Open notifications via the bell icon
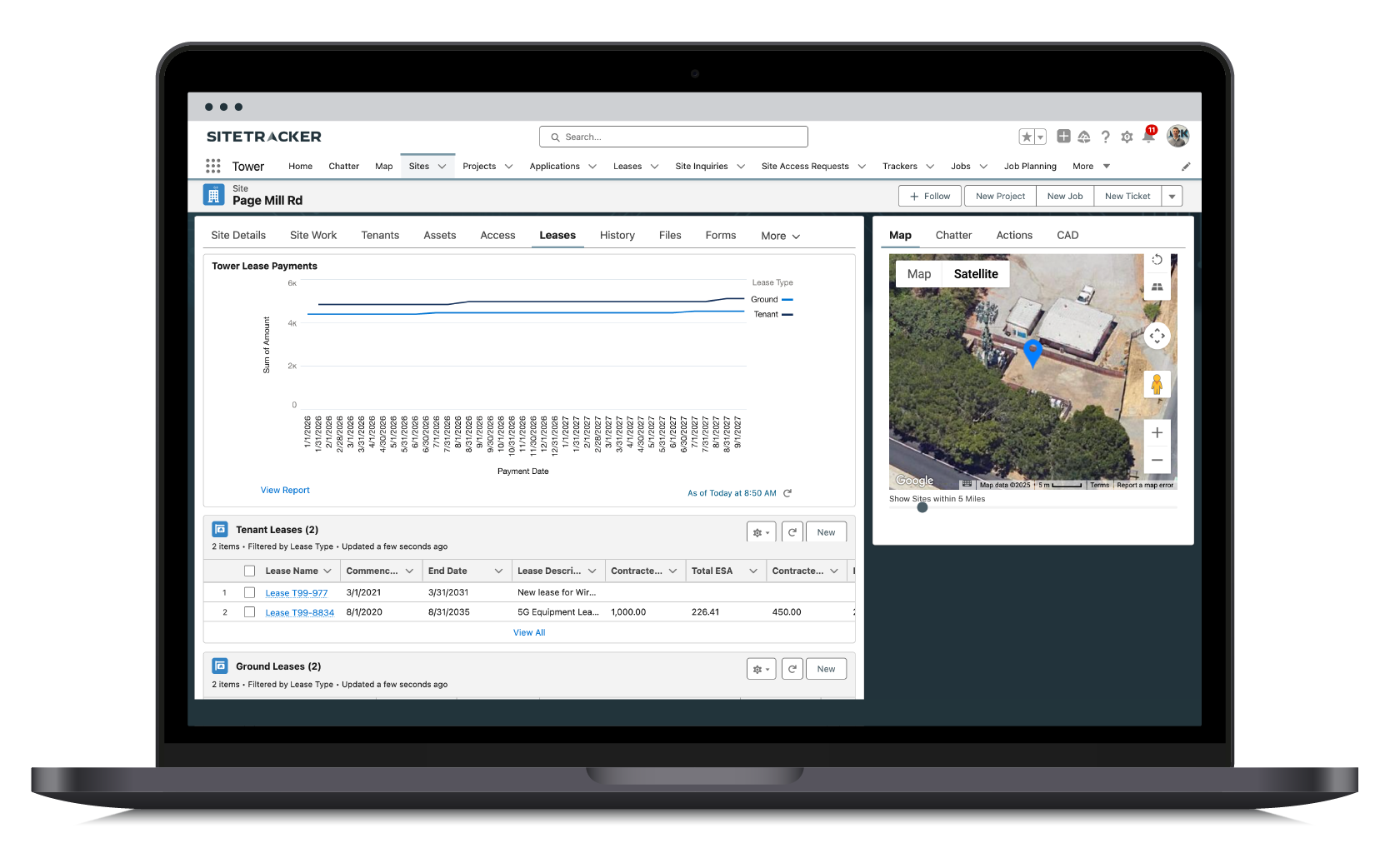The image size is (1390, 868). (1148, 136)
